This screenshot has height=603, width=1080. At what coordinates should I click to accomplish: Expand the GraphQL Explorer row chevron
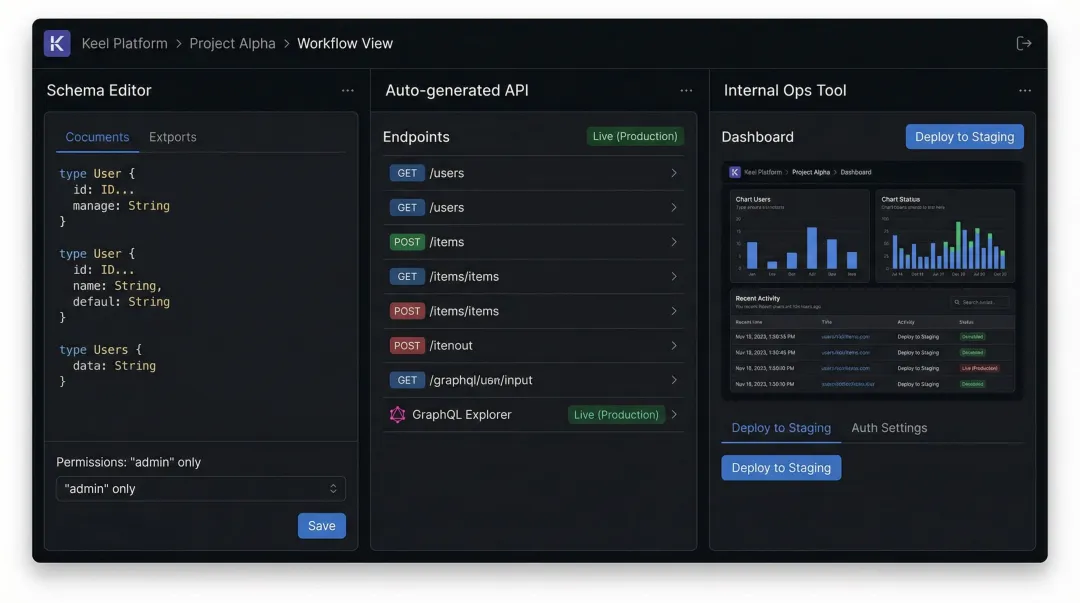(x=676, y=414)
